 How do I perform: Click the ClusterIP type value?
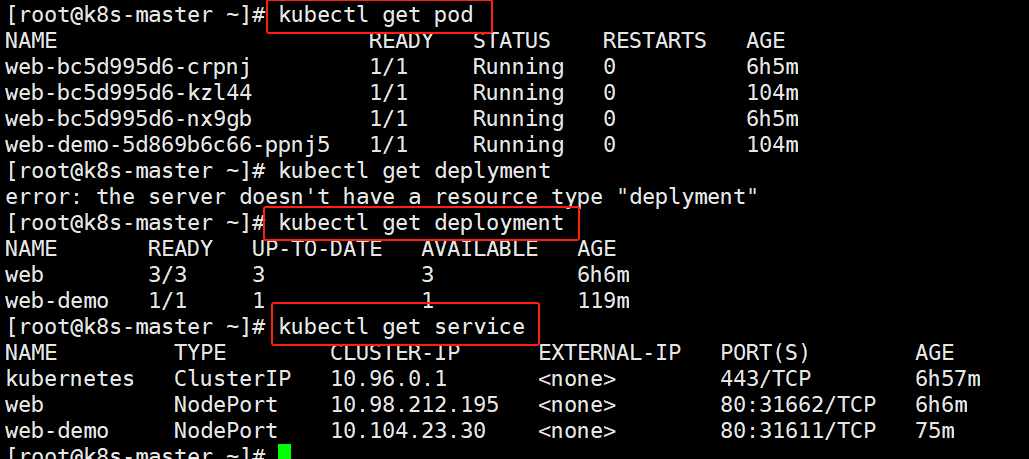point(232,379)
